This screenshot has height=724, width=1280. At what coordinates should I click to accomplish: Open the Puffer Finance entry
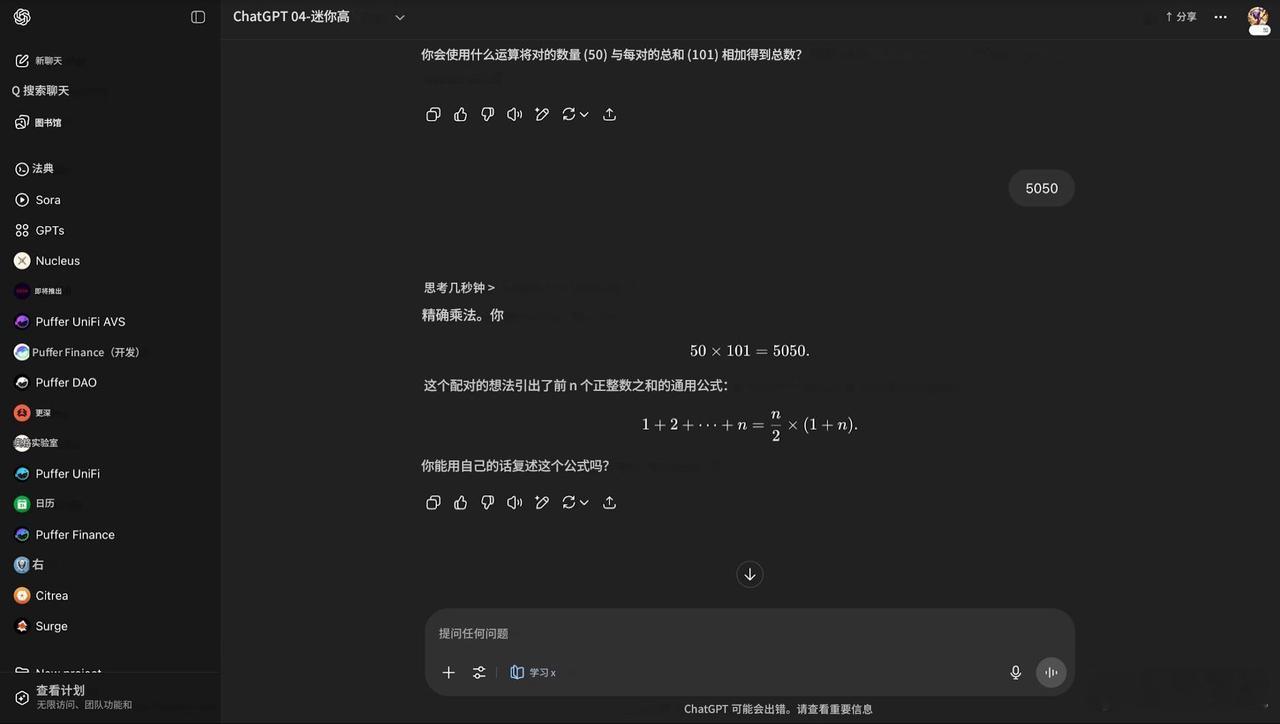click(x=66, y=535)
